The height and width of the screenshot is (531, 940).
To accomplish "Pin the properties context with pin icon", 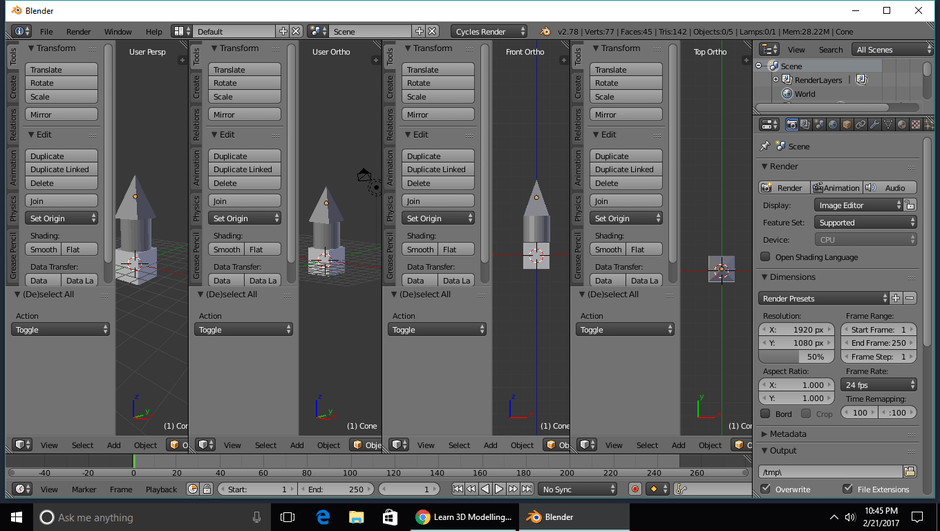I will click(765, 146).
